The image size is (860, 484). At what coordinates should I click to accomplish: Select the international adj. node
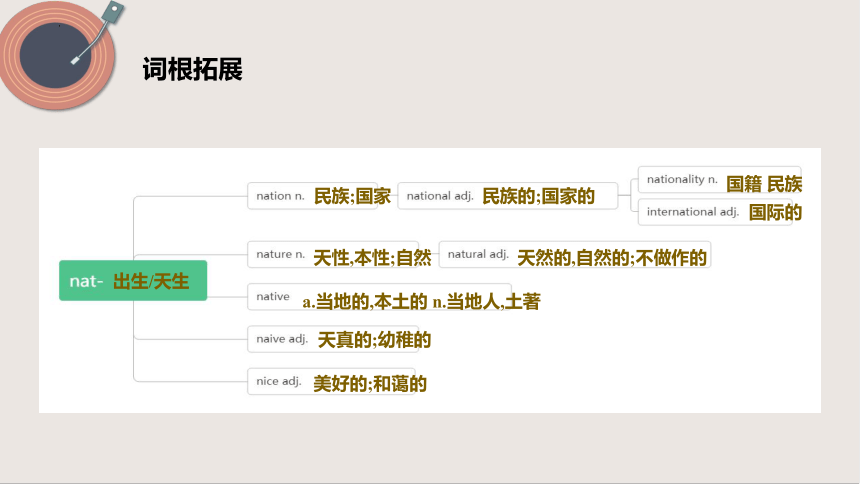[715, 212]
